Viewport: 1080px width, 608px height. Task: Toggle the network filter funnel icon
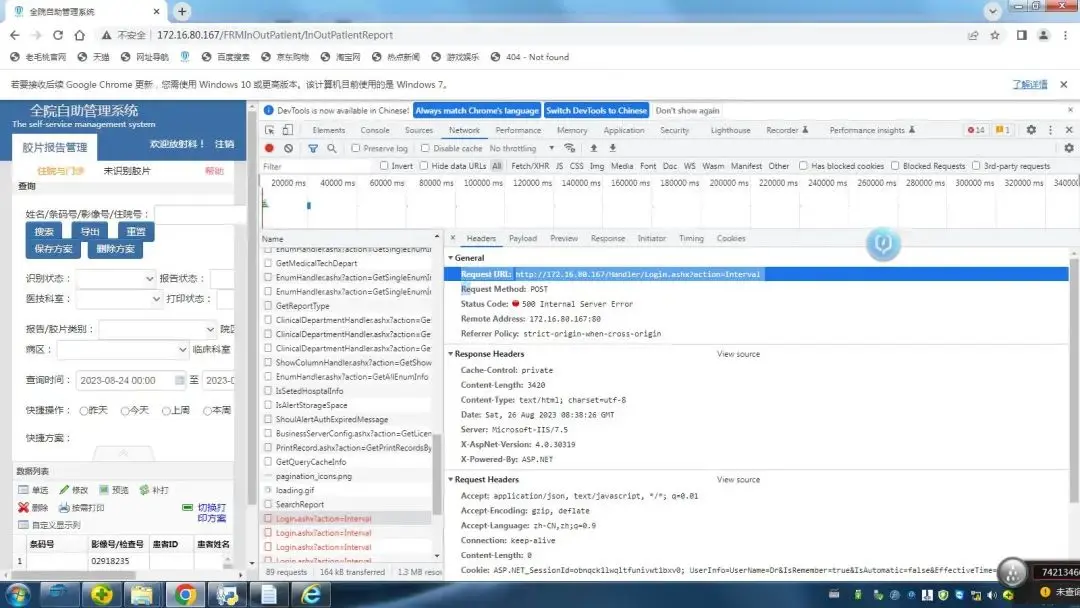pos(313,148)
